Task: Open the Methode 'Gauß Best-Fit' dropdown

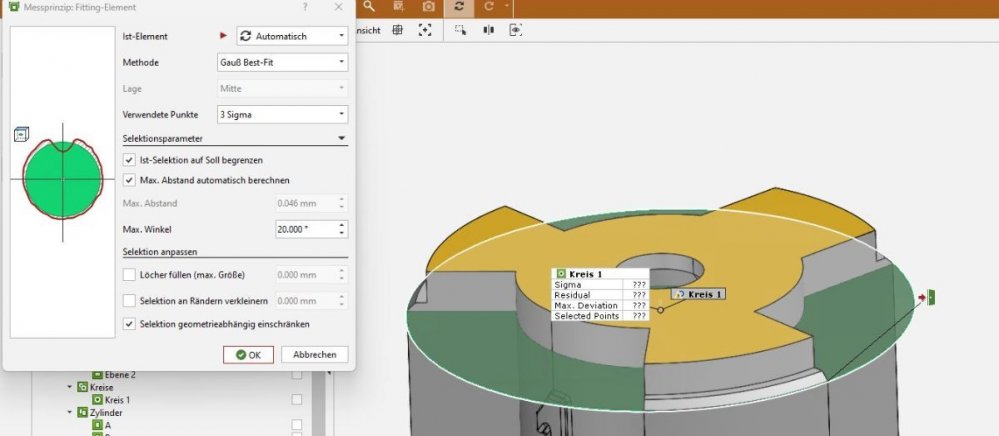Action: [281, 62]
